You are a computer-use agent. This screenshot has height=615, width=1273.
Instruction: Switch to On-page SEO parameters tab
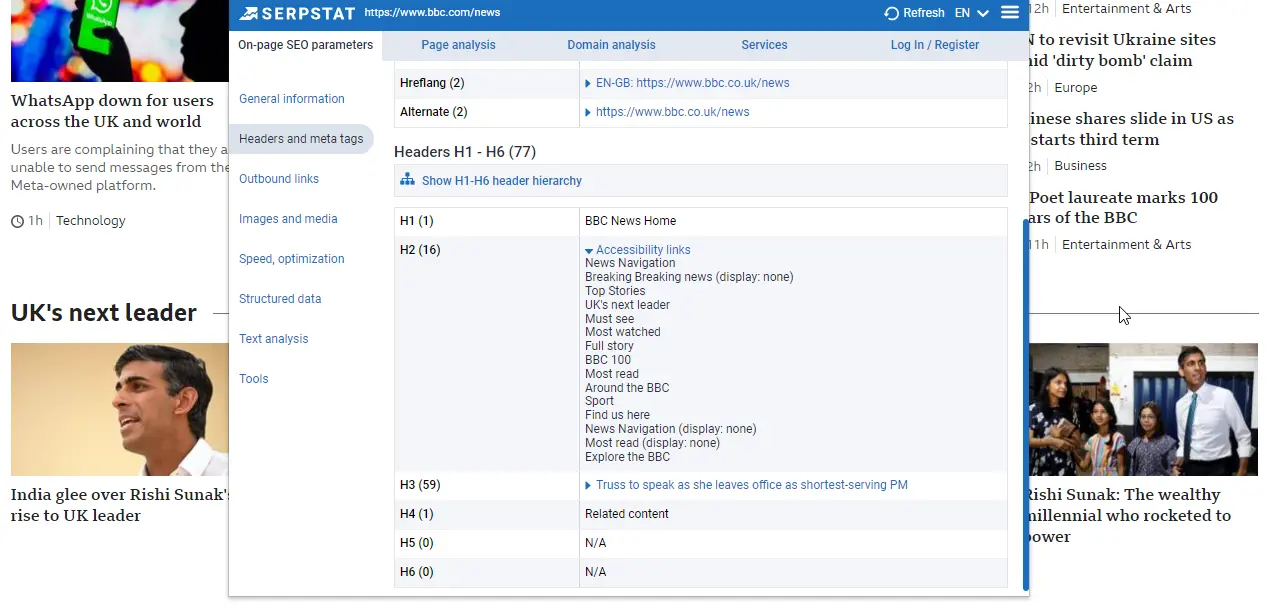(x=305, y=45)
